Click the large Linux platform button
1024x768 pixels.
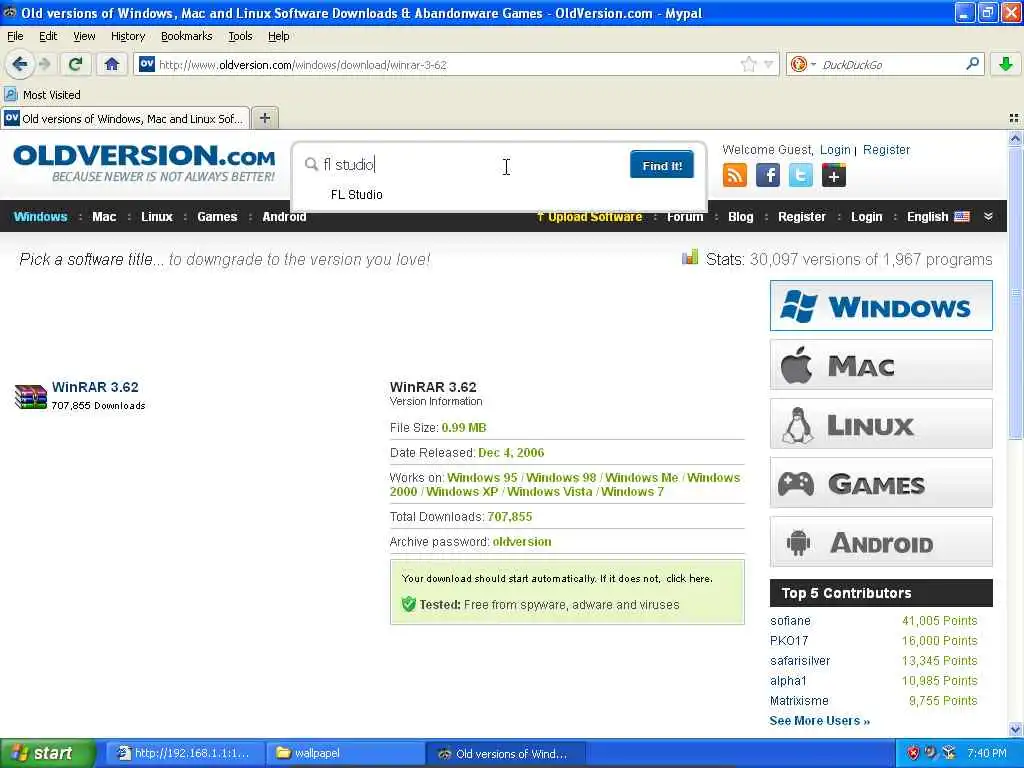[x=881, y=424]
